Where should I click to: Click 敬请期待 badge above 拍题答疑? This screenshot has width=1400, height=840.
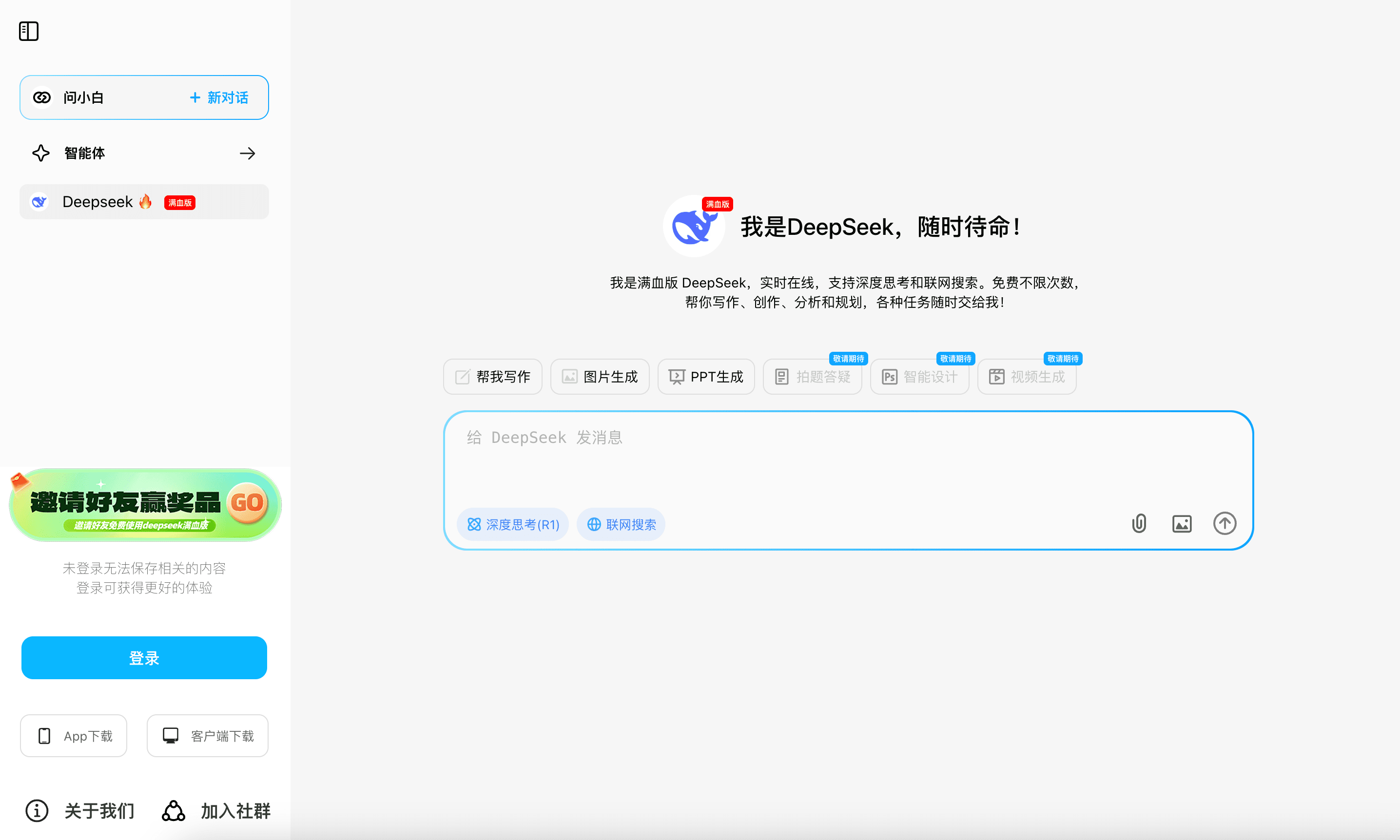pyautogui.click(x=848, y=358)
